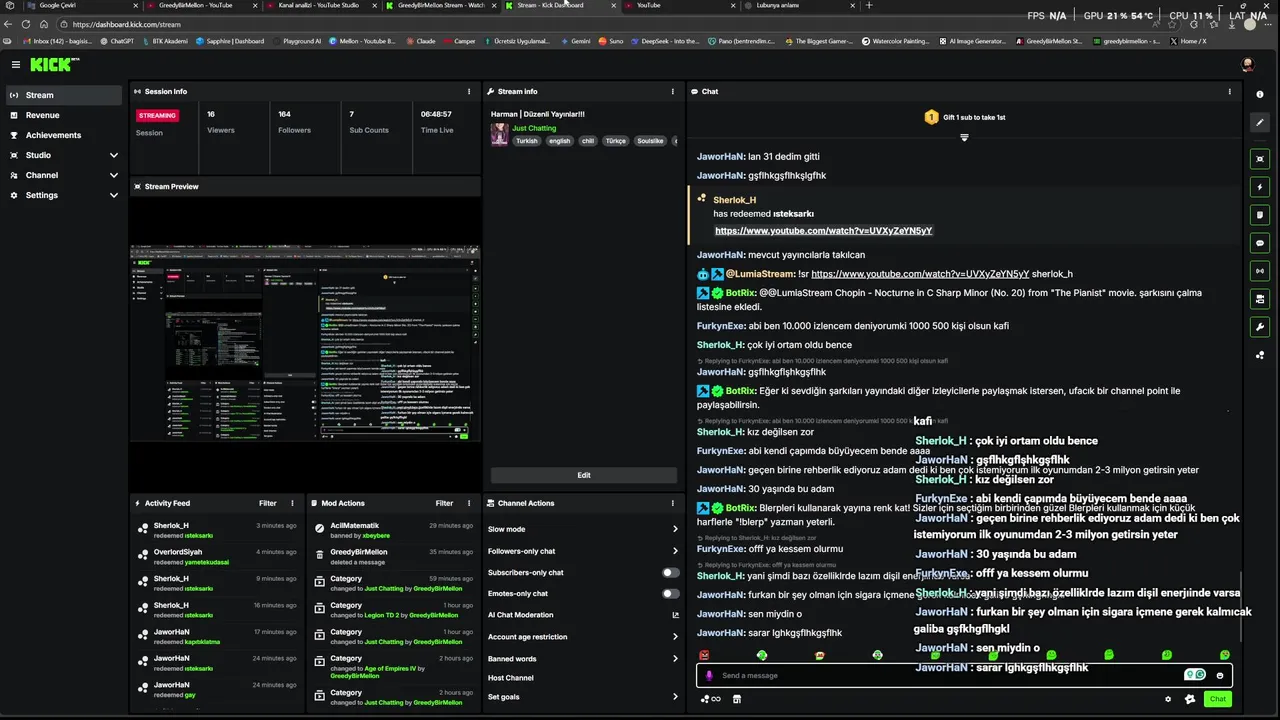Open chat settings gear icon
The height and width of the screenshot is (720, 1280).
1168,699
